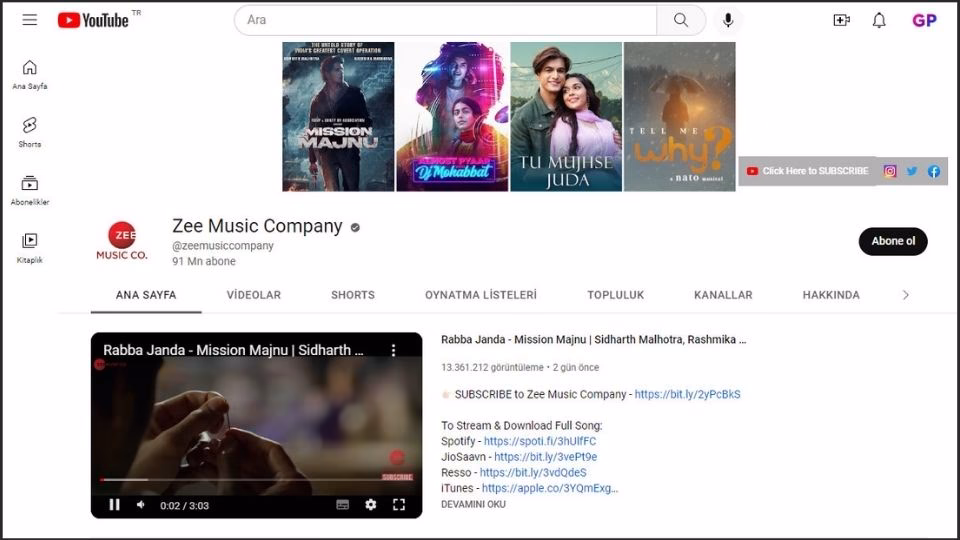Click the YouTube logo
The height and width of the screenshot is (540, 960).
93,20
